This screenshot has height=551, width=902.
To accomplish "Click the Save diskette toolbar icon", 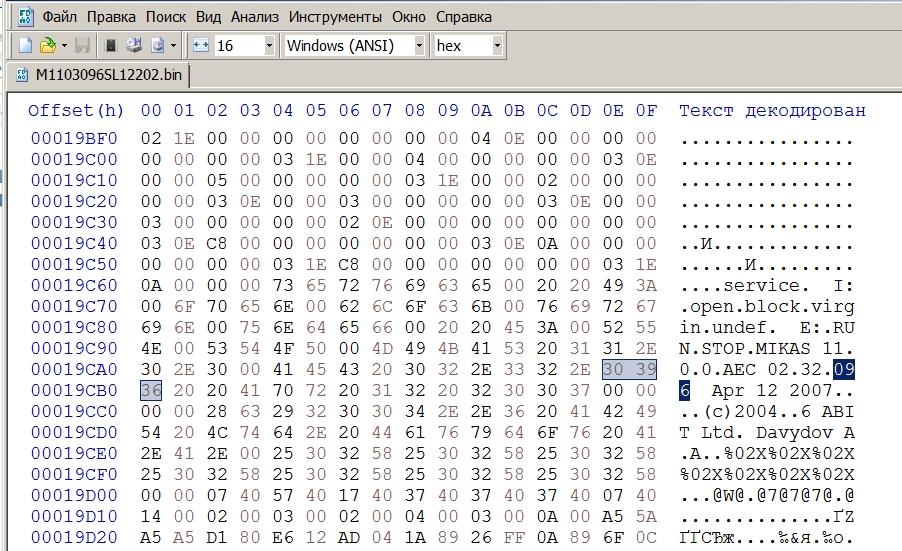I will tap(83, 45).
